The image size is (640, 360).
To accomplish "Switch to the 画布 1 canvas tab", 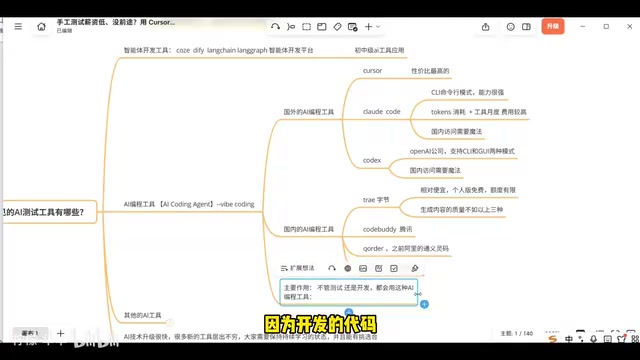I will [30, 333].
